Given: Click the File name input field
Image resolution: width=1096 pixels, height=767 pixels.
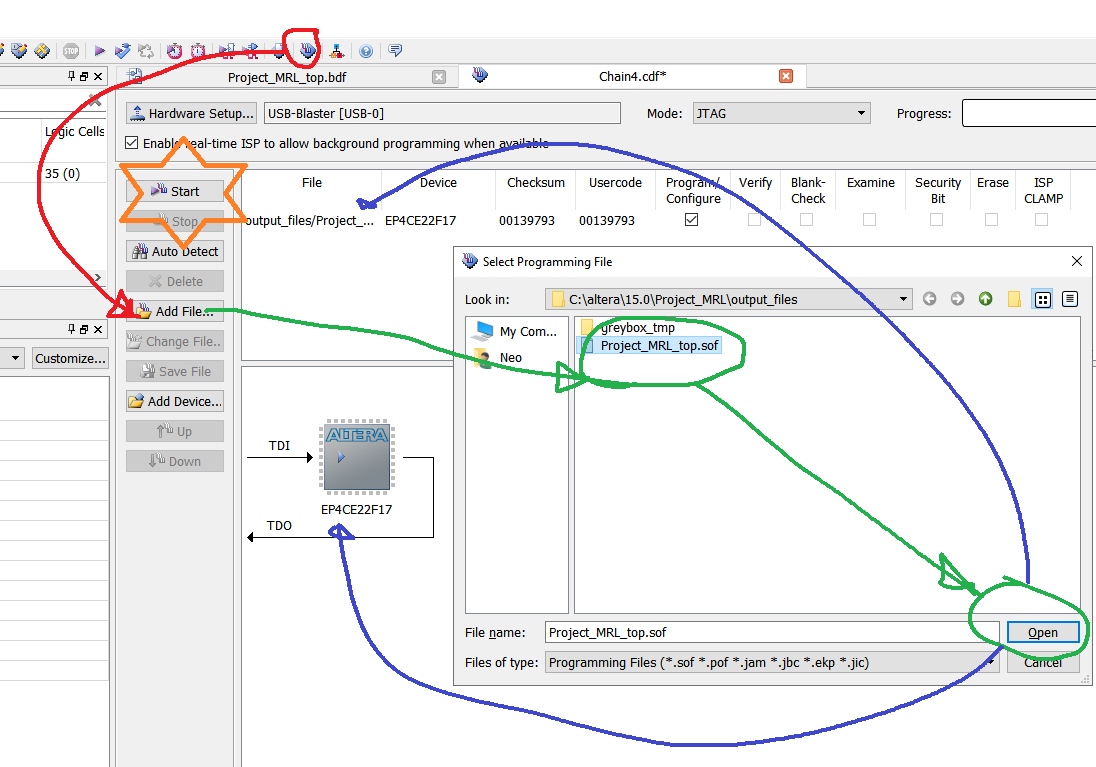Looking at the screenshot, I should pyautogui.click(x=772, y=632).
